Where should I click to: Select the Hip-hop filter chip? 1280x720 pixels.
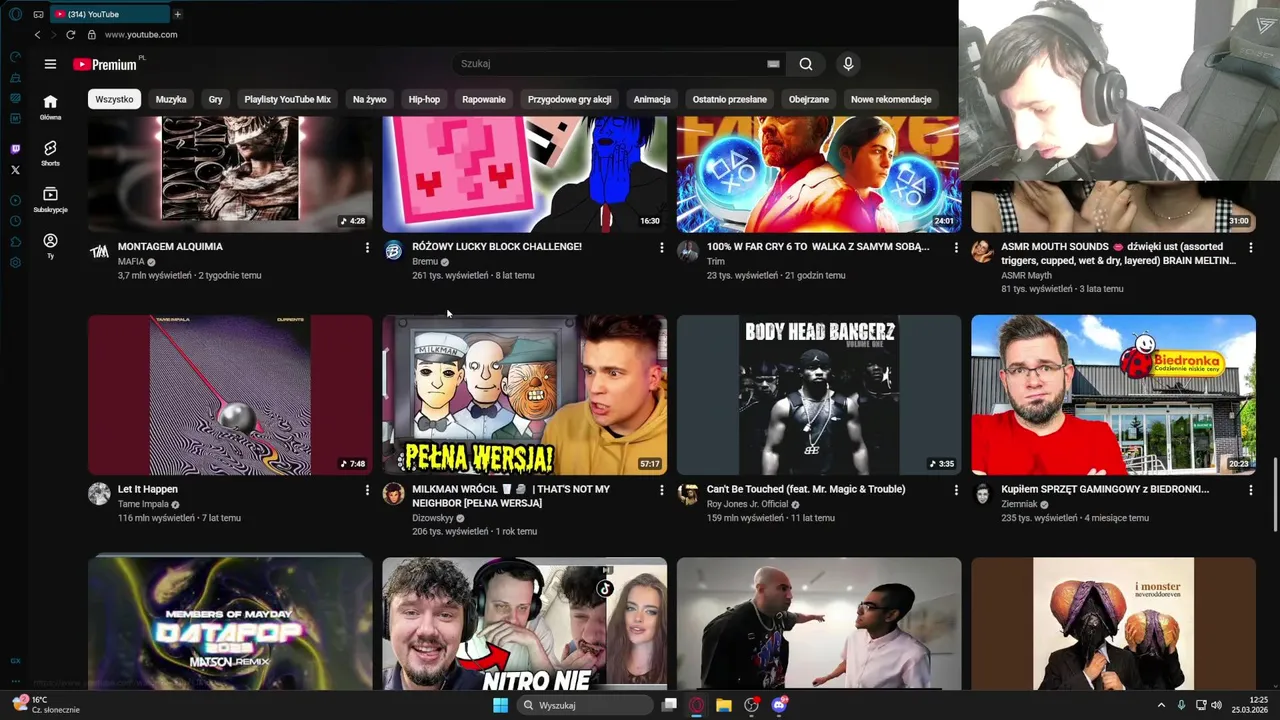[x=424, y=99]
